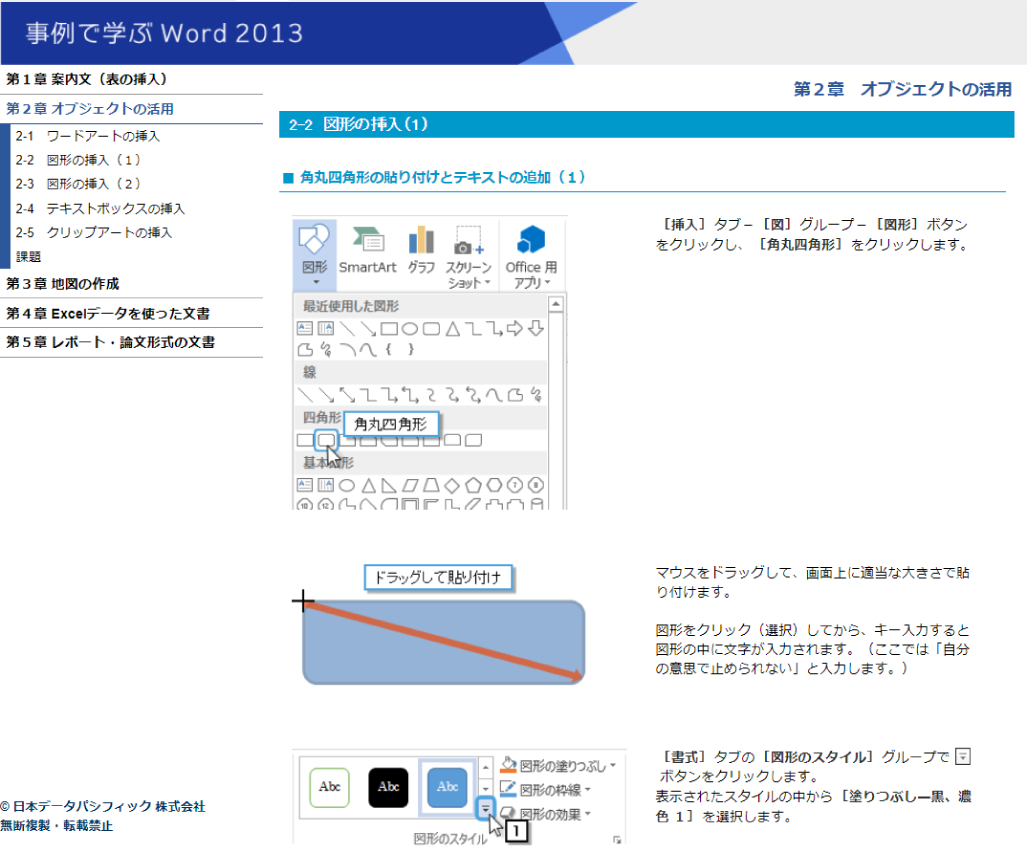Select the oval in recently used shapes
Image resolution: width=1027 pixels, height=846 pixels.
(x=410, y=328)
